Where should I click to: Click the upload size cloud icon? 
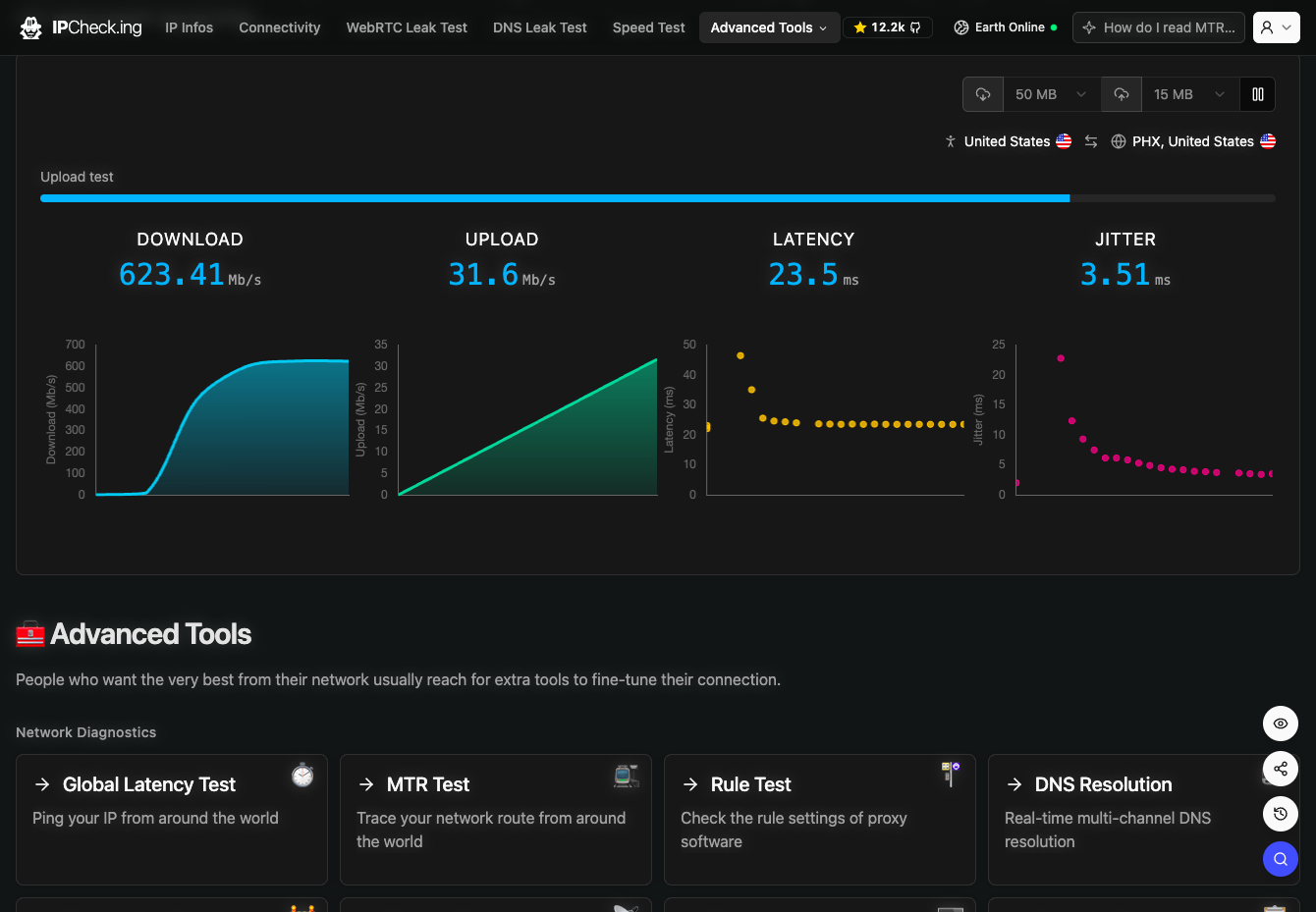[1122, 94]
